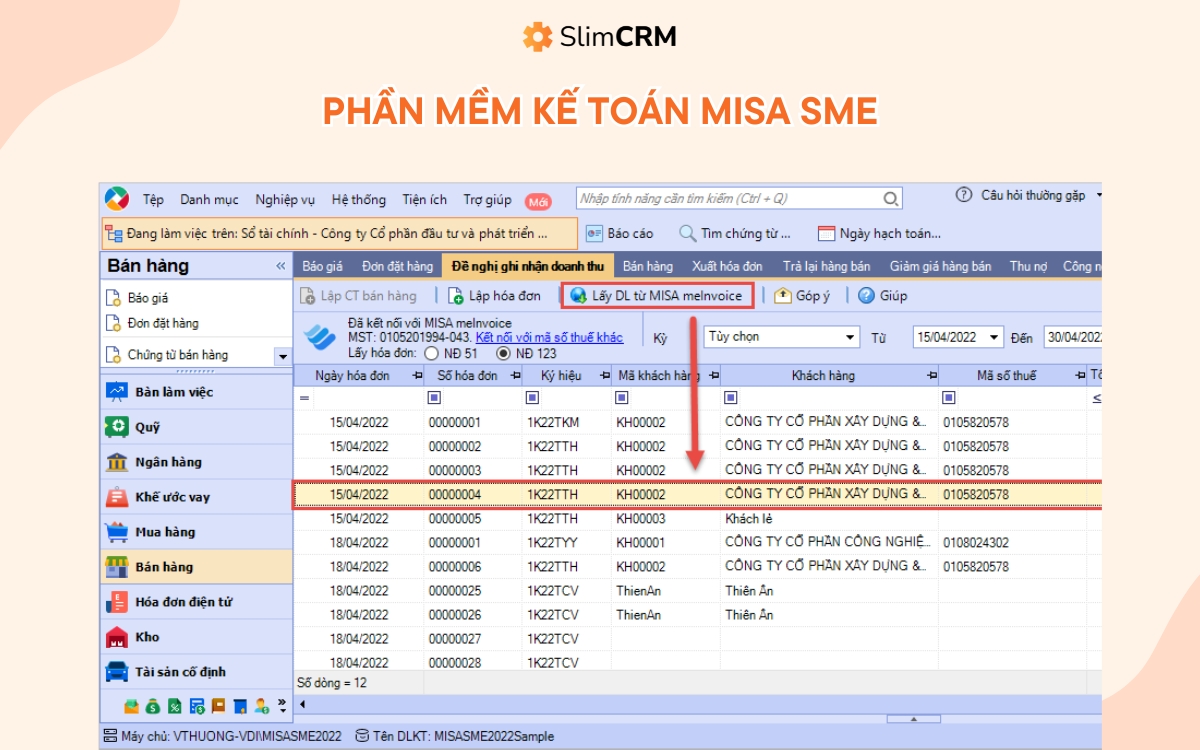Open the Tài sản cố định car icon
This screenshot has width=1200, height=750.
tap(118, 672)
